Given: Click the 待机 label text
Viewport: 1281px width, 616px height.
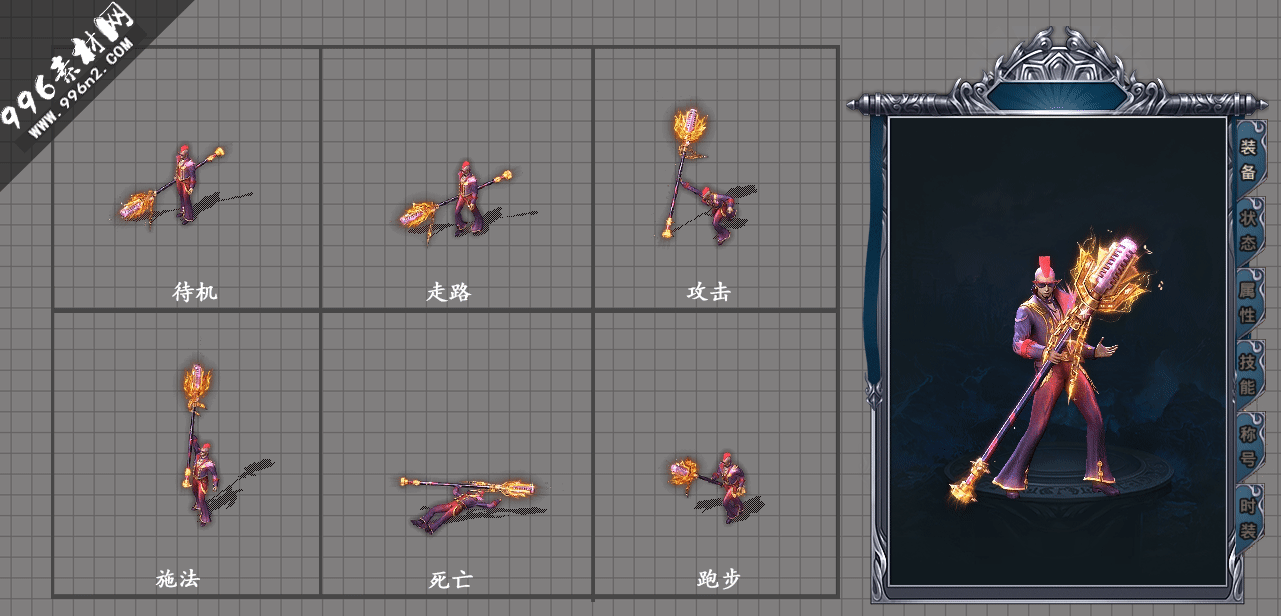Looking at the screenshot, I should click(x=195, y=292).
